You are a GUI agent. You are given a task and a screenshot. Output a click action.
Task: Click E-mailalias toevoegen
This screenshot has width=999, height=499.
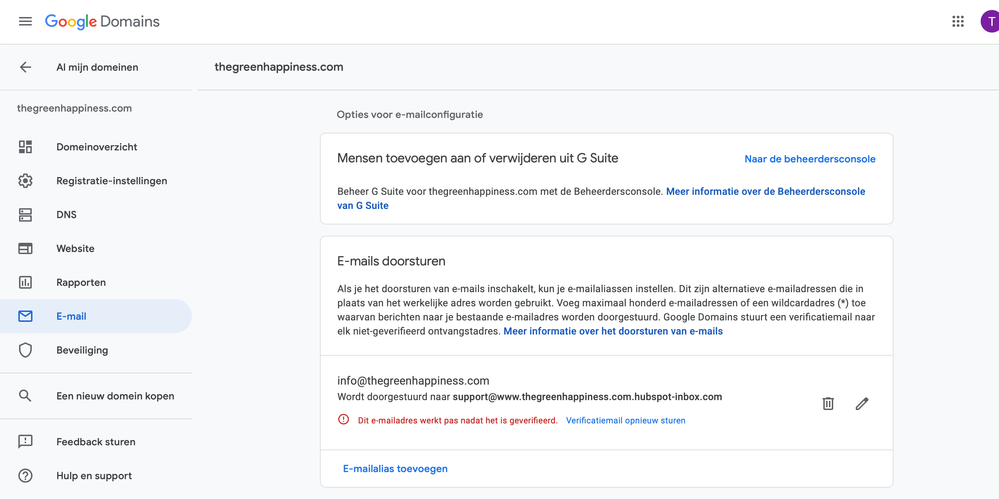(x=395, y=468)
